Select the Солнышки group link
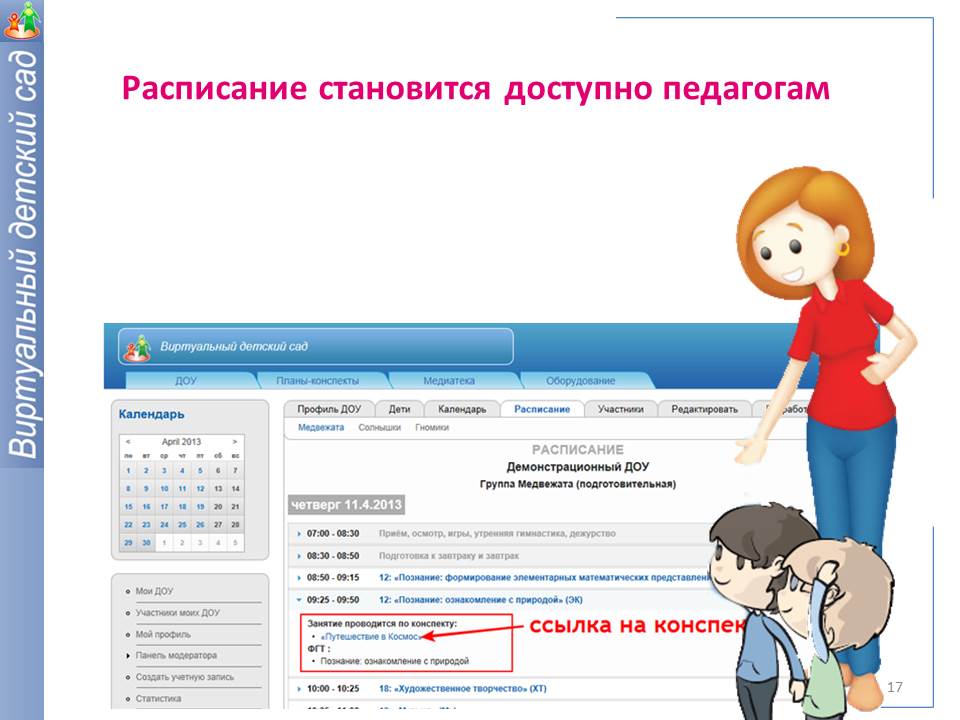This screenshot has width=960, height=720. coord(379,428)
